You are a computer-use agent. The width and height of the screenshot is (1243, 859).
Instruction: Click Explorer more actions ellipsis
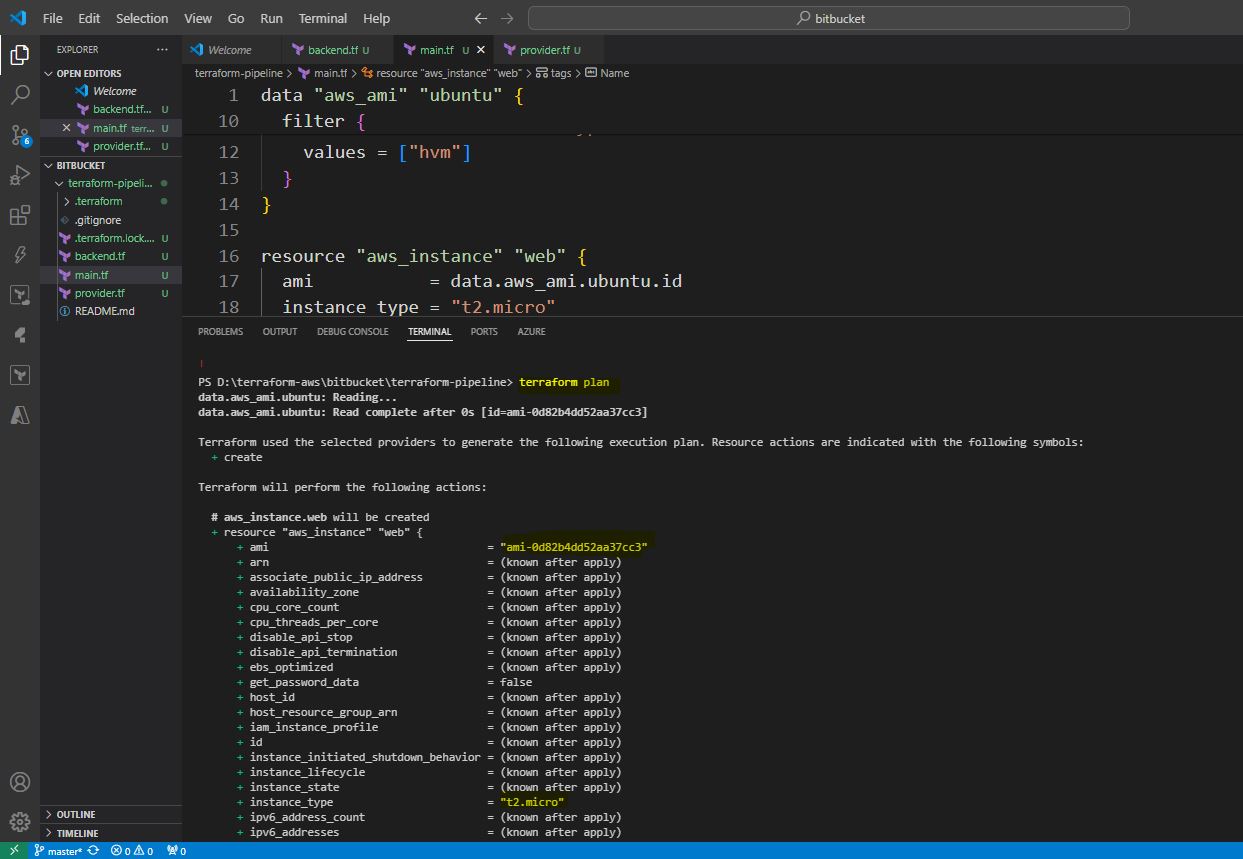point(162,49)
